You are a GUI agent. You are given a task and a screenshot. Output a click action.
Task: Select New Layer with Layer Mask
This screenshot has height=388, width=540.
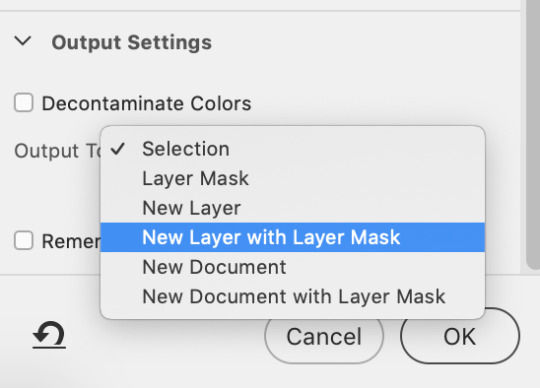(x=293, y=237)
